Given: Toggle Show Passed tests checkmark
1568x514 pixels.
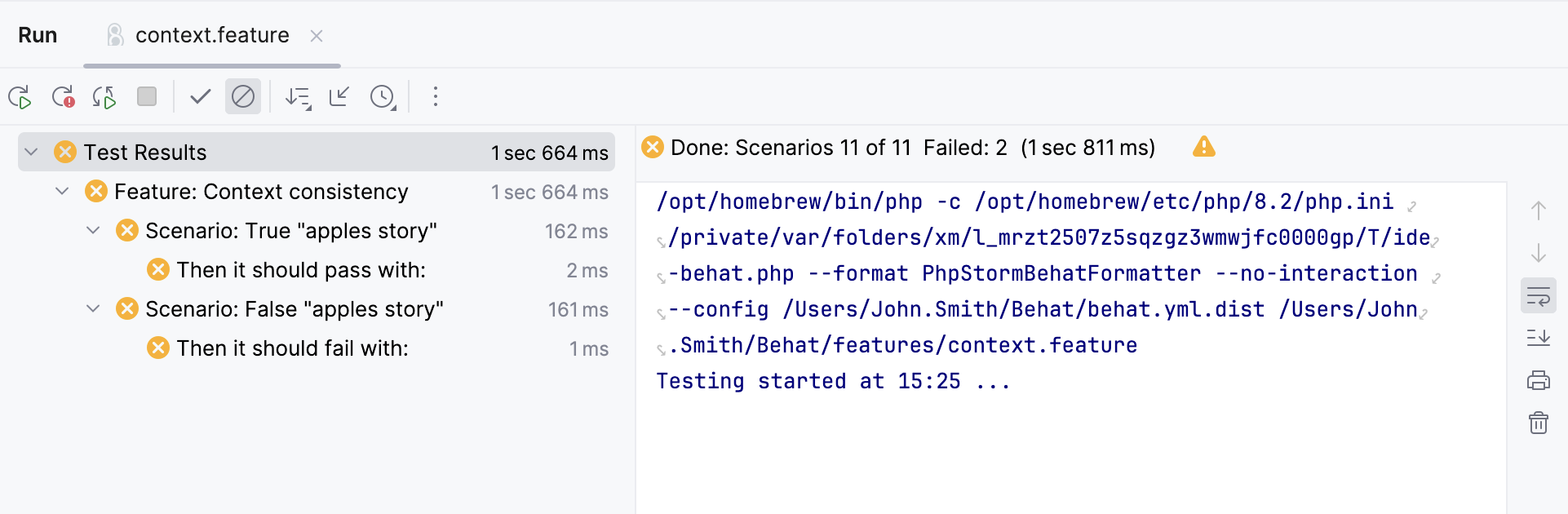Looking at the screenshot, I should [200, 97].
